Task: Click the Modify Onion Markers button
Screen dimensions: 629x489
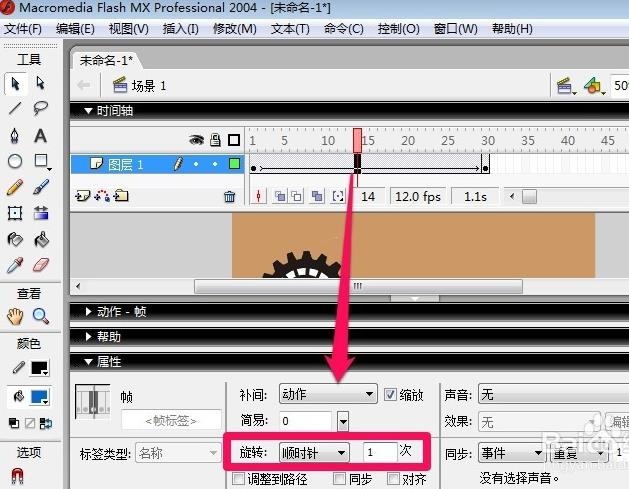Action: 338,196
